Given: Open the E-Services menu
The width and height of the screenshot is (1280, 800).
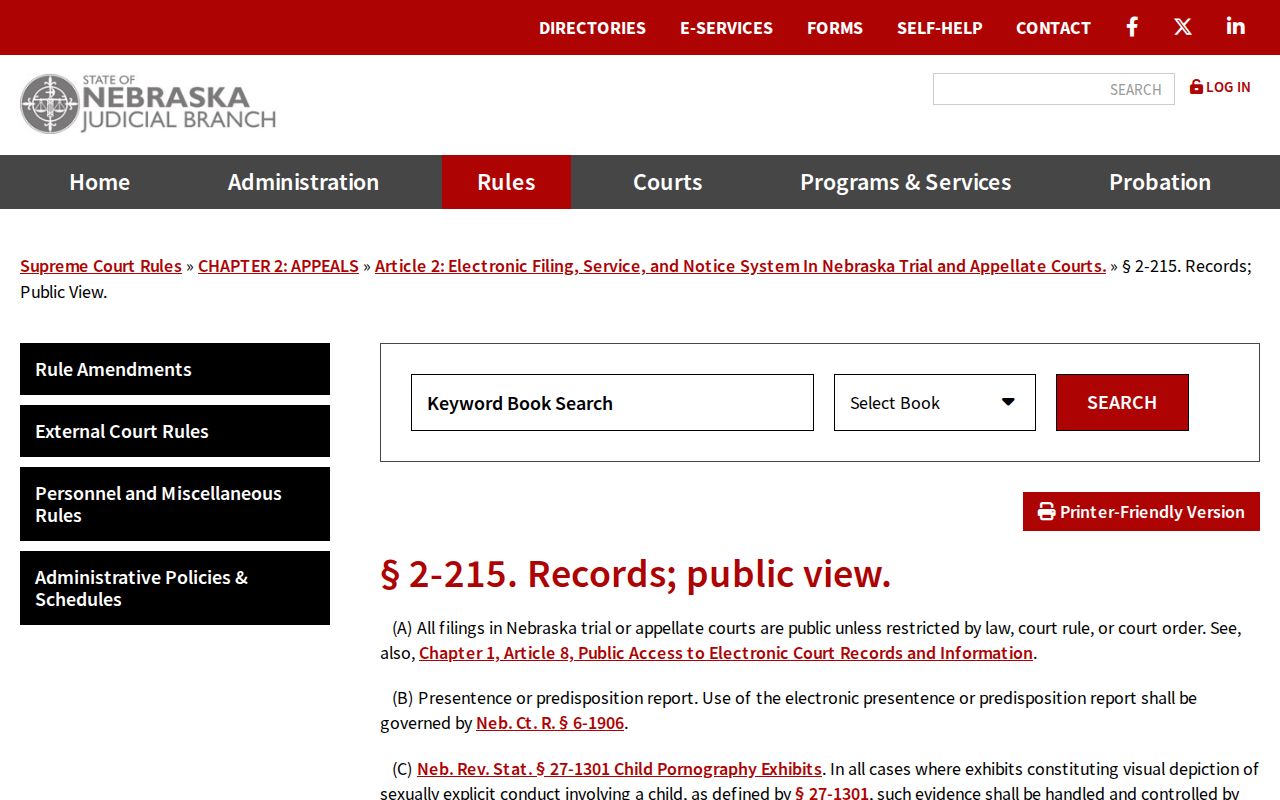Looking at the screenshot, I should (x=726, y=28).
